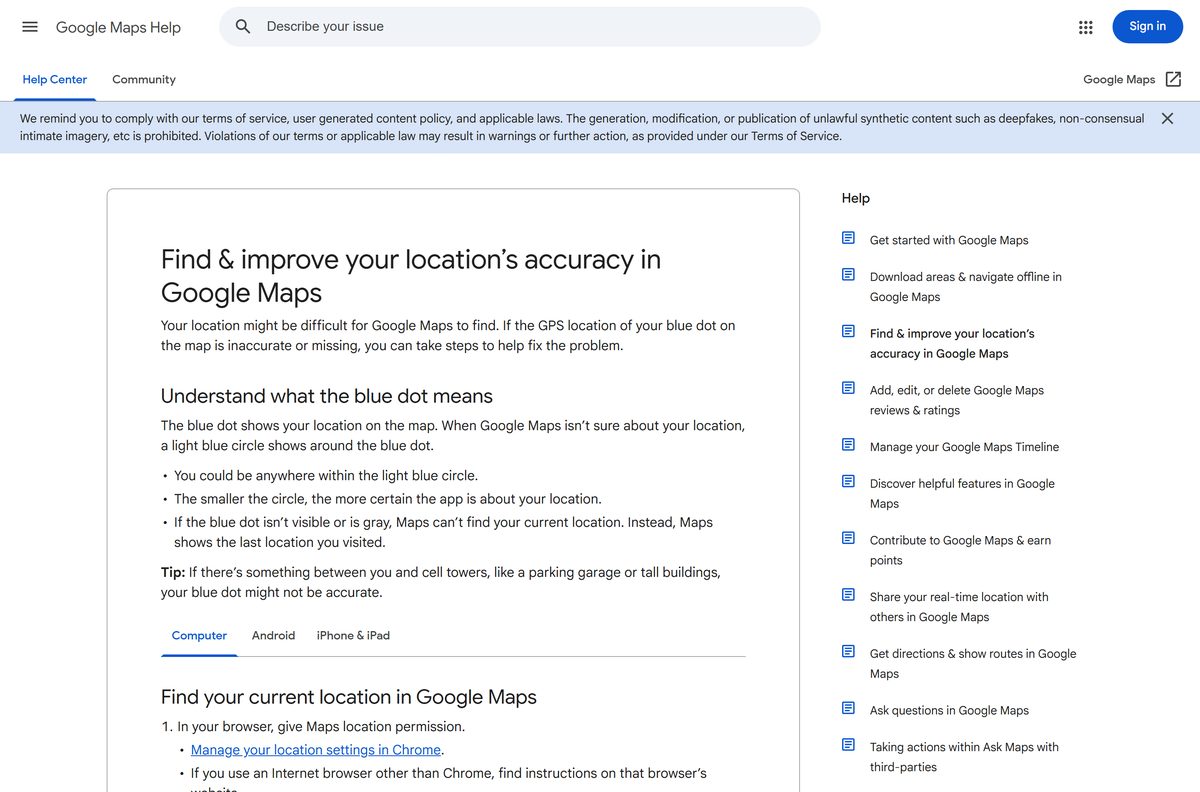Switch to the Community tab

(x=144, y=80)
